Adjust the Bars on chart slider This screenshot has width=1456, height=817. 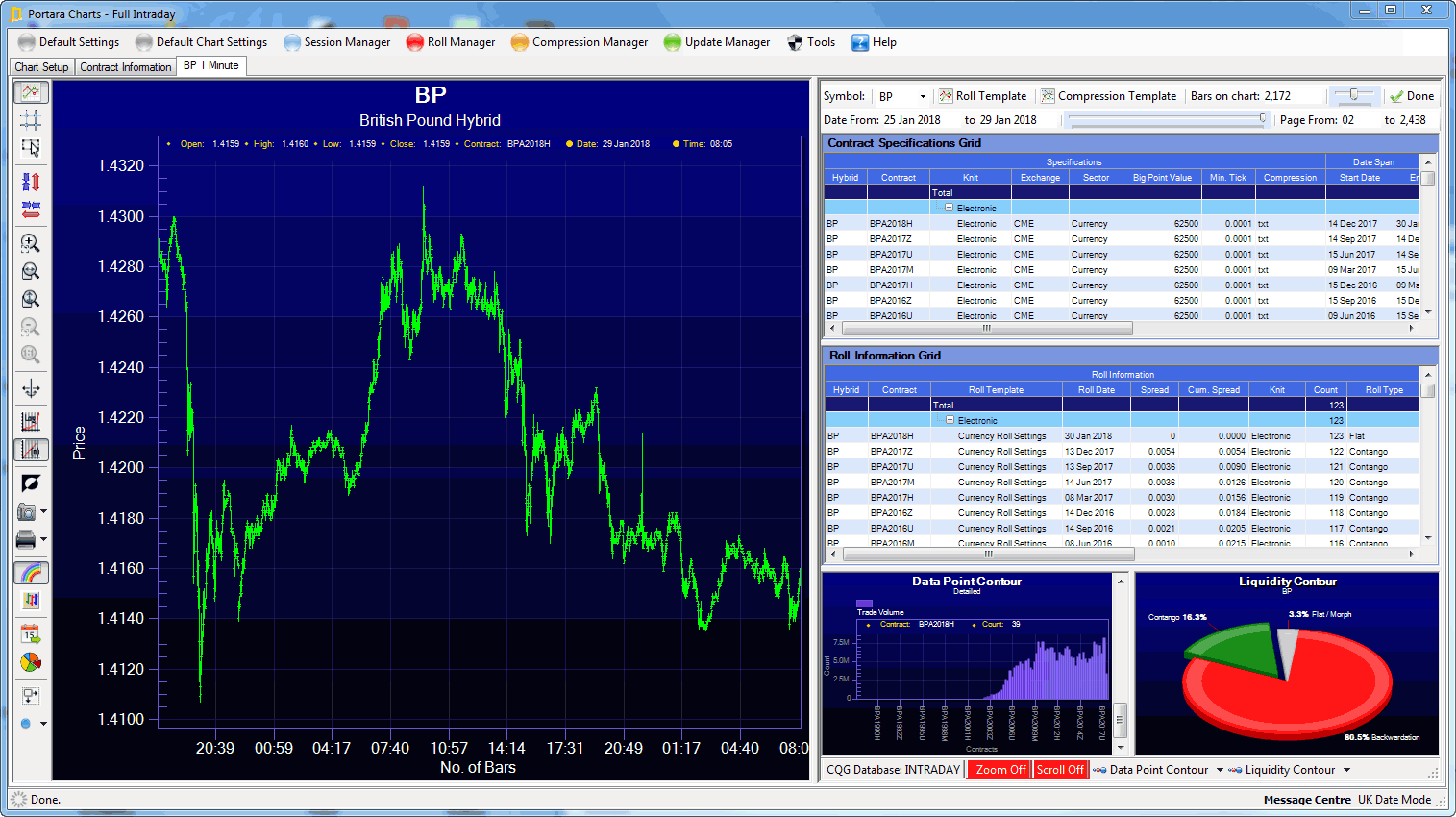(x=1353, y=94)
